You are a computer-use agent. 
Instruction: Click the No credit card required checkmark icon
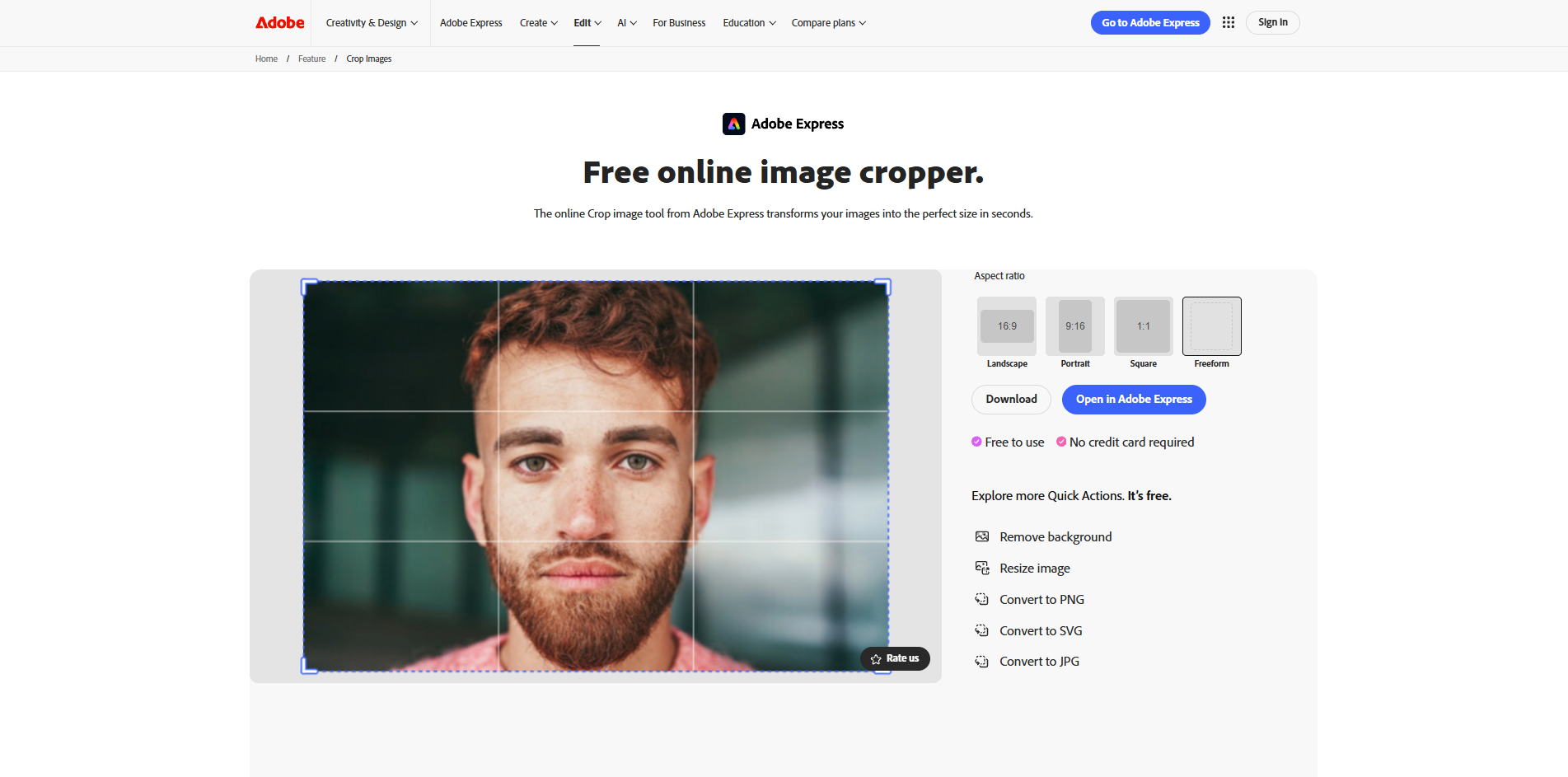(1061, 442)
